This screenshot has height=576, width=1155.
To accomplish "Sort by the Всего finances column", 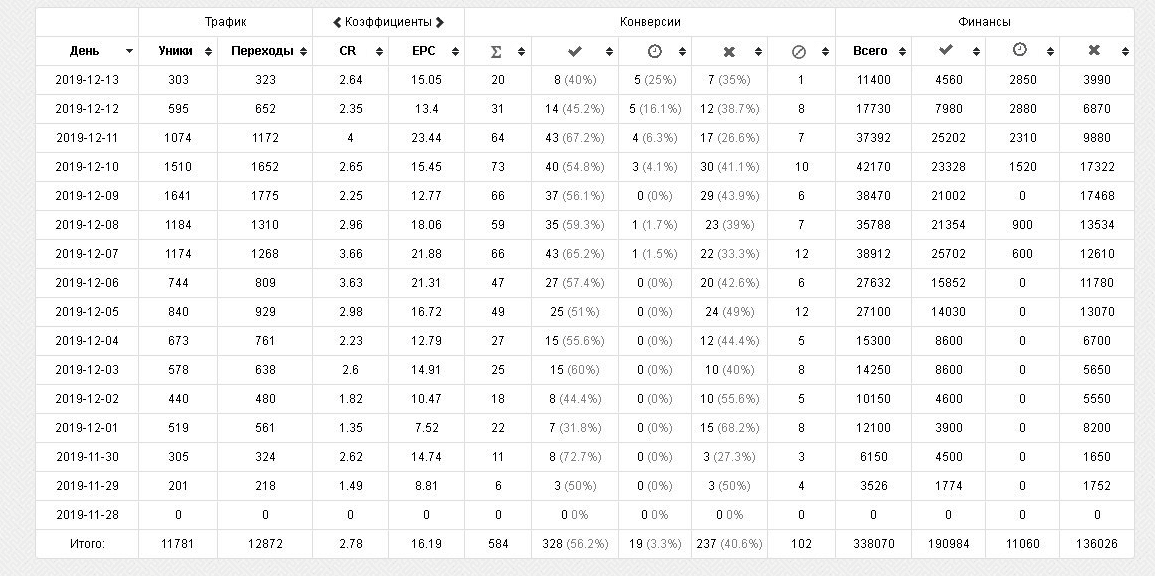I will [902, 52].
